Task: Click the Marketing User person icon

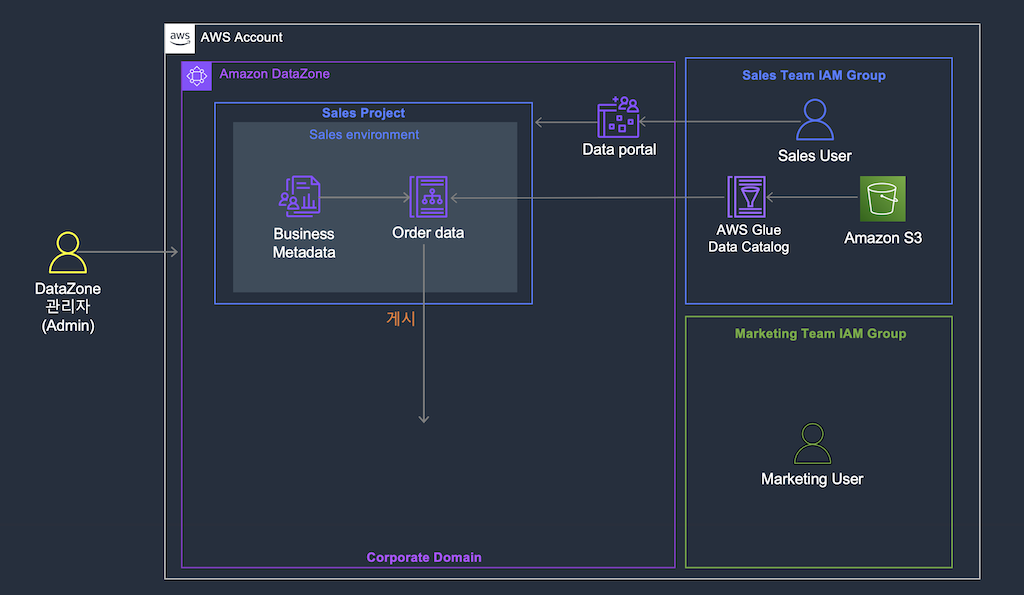Action: [812, 443]
